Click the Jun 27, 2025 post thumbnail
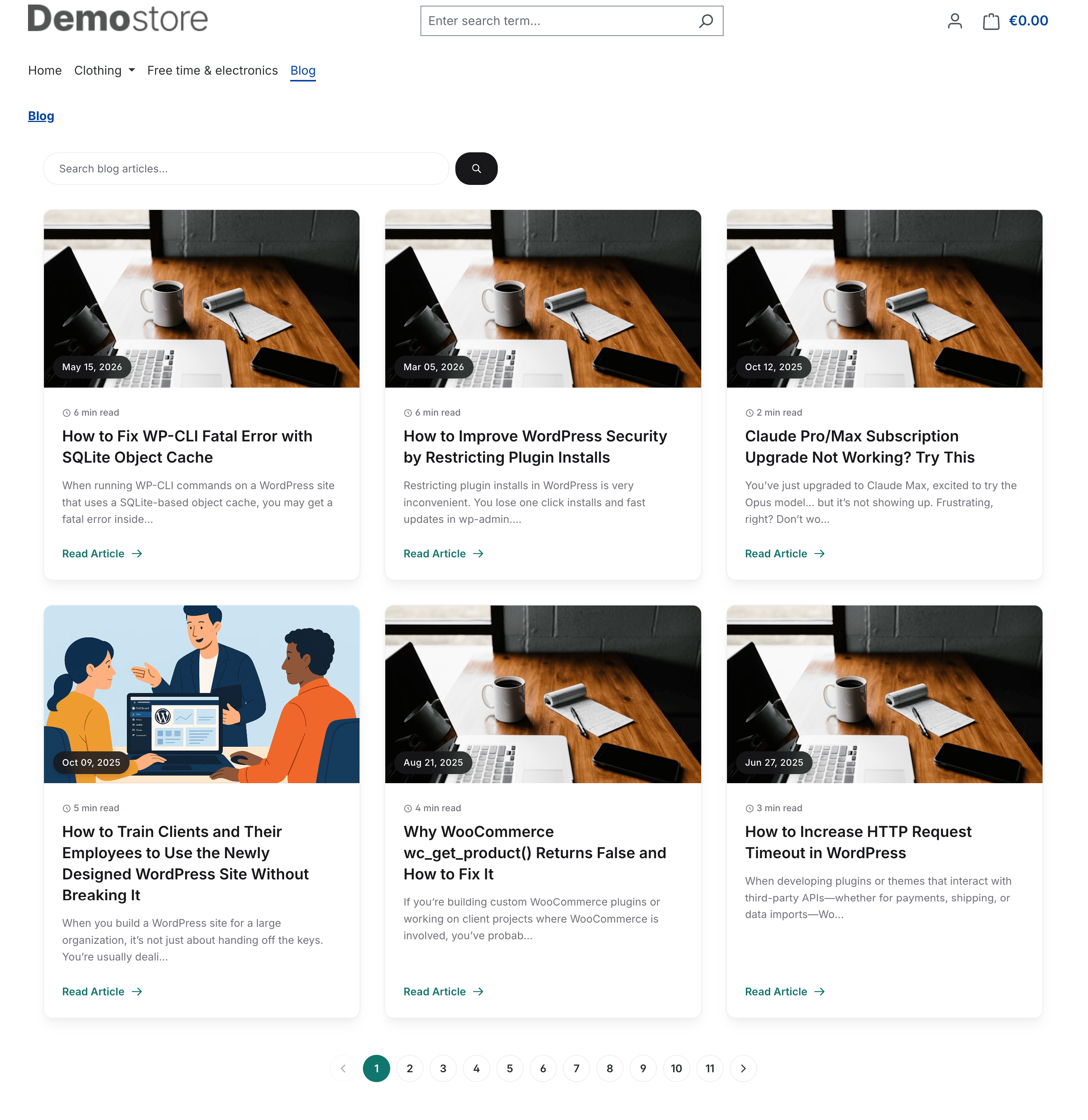This screenshot has width=1088, height=1120. (x=885, y=694)
